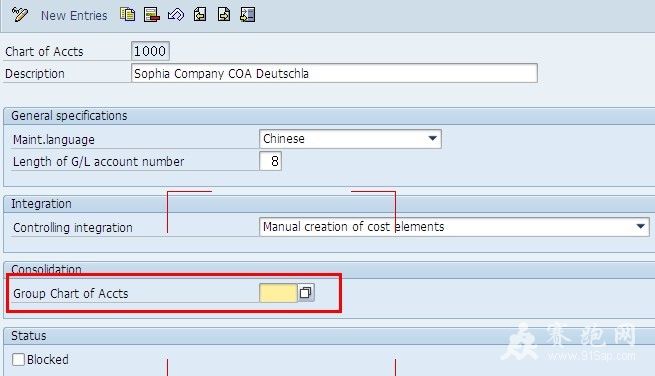Click the General specifications section header
This screenshot has height=376, width=655.
(69, 116)
